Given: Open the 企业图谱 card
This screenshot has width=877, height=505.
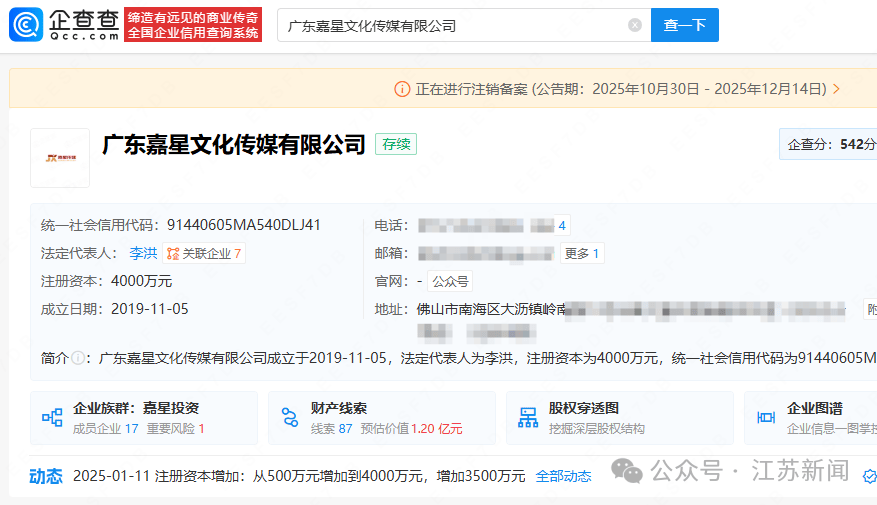Looking at the screenshot, I should pos(810,418).
